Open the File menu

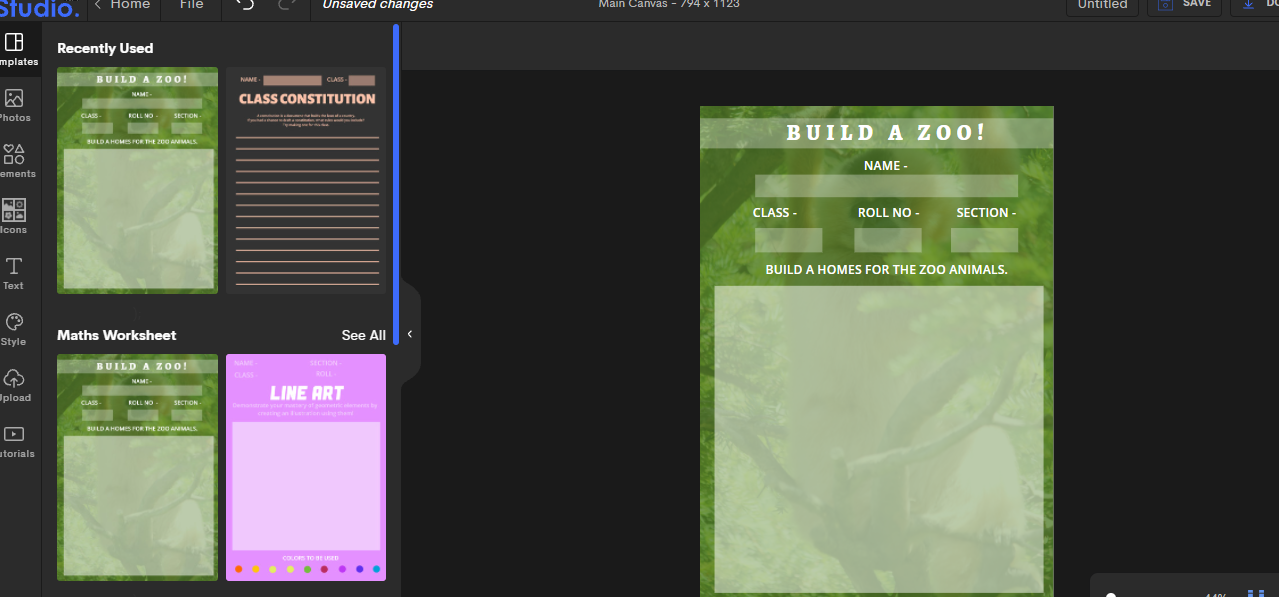(x=190, y=5)
